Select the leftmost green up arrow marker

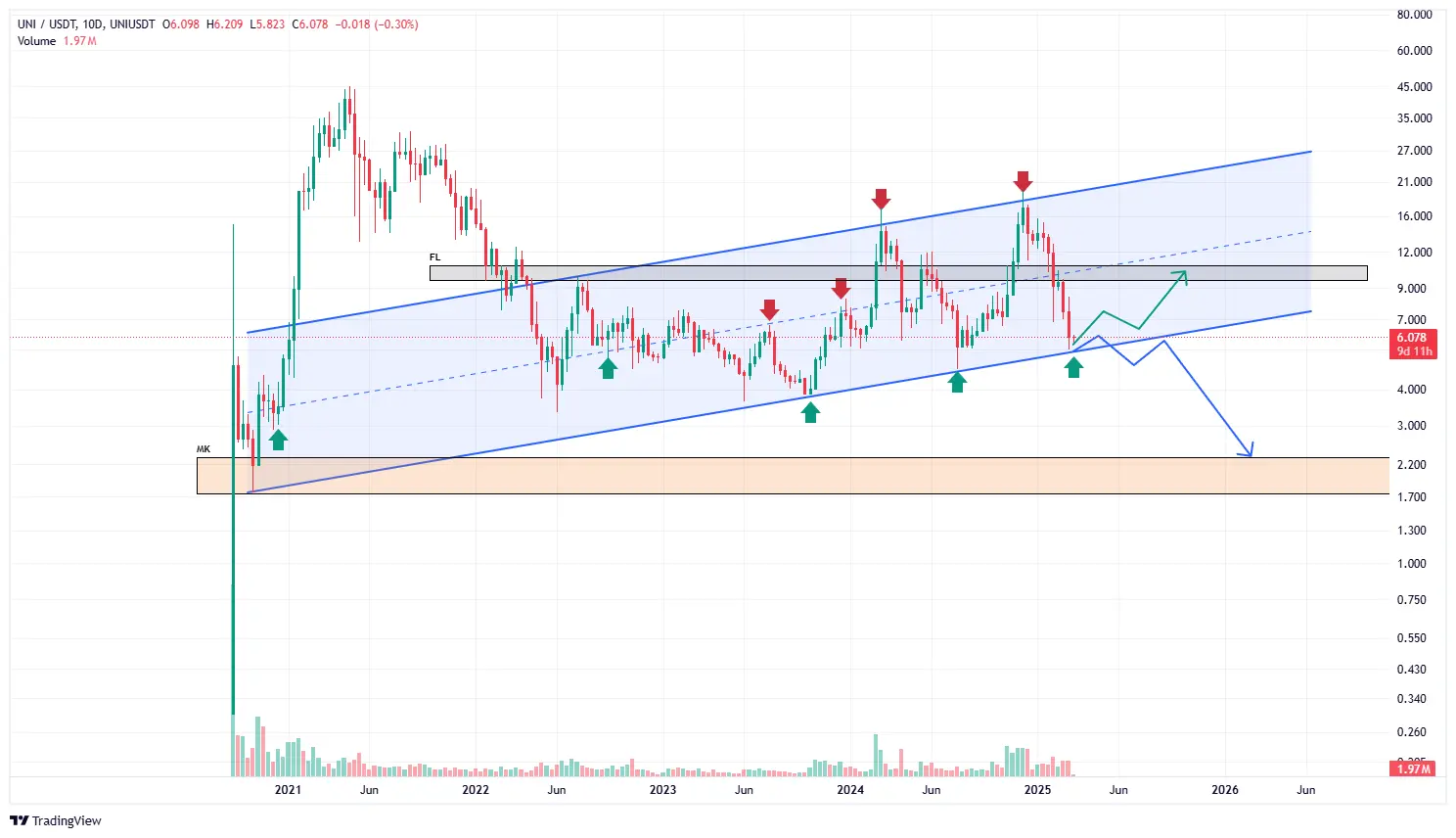click(x=279, y=440)
